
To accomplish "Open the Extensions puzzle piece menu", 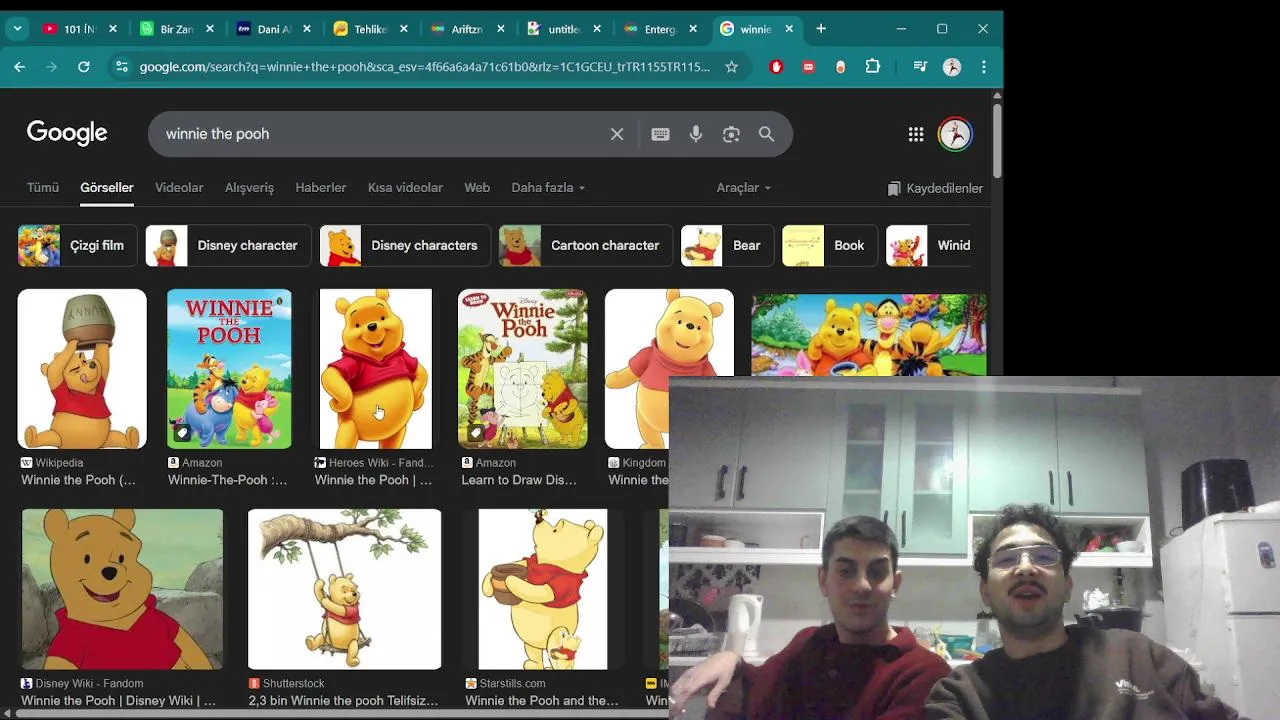I will tap(873, 67).
